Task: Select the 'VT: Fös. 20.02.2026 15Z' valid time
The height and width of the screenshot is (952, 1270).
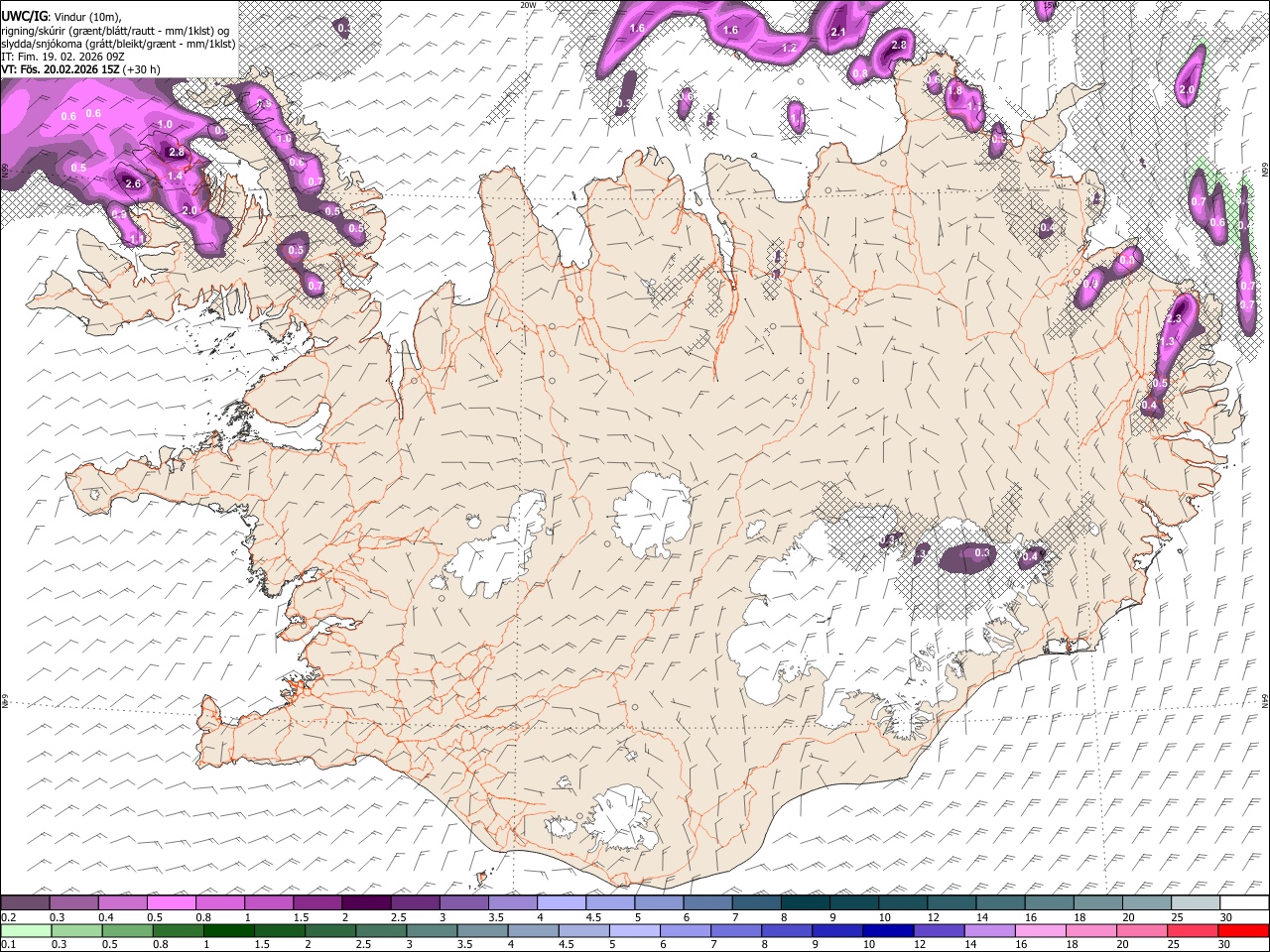Action: 61,69
